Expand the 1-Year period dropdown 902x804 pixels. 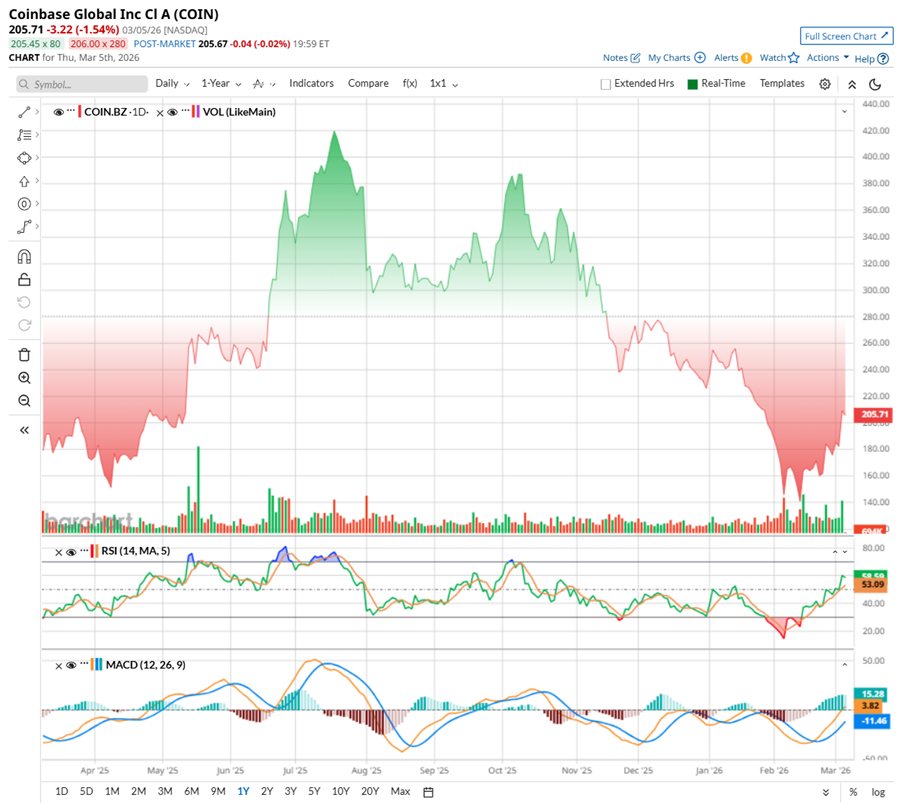[221, 83]
